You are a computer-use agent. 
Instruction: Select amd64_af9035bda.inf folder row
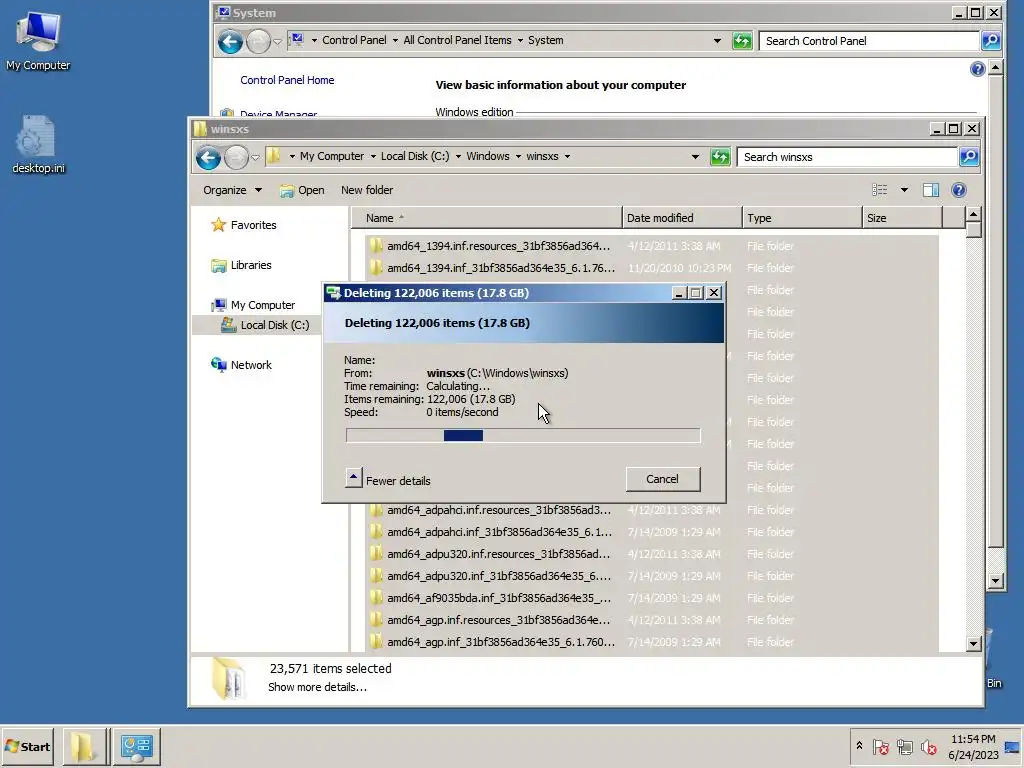pyautogui.click(x=652, y=598)
